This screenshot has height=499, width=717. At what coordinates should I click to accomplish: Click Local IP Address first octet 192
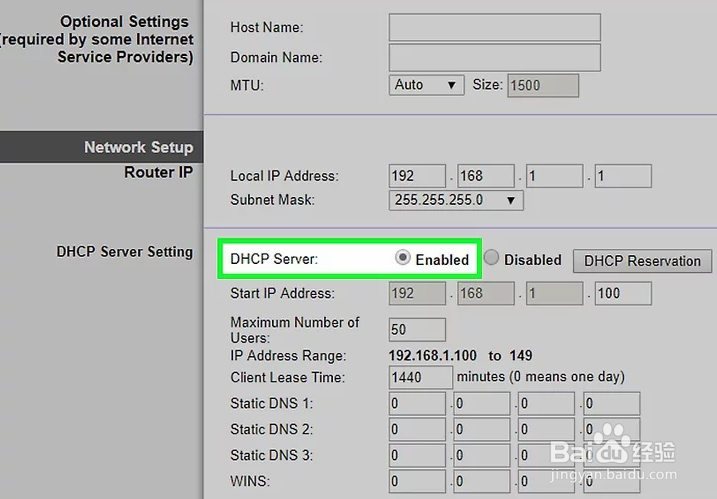(417, 176)
